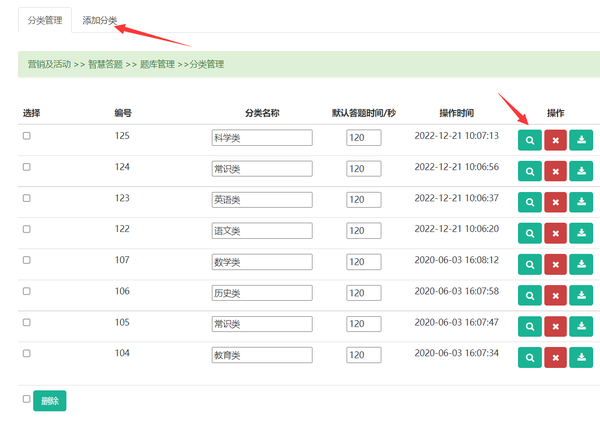Click the magnifier icon in row 104
The height and width of the screenshot is (423, 600).
coord(530,358)
